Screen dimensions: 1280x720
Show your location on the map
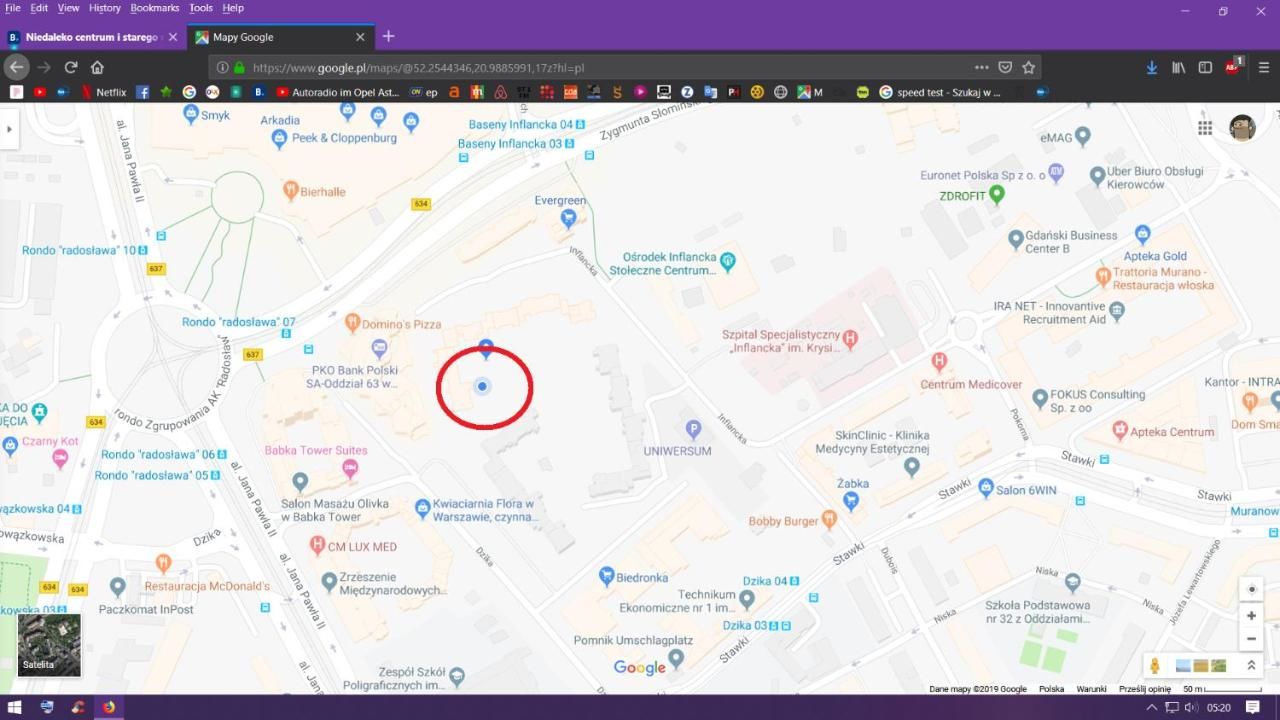(1251, 589)
